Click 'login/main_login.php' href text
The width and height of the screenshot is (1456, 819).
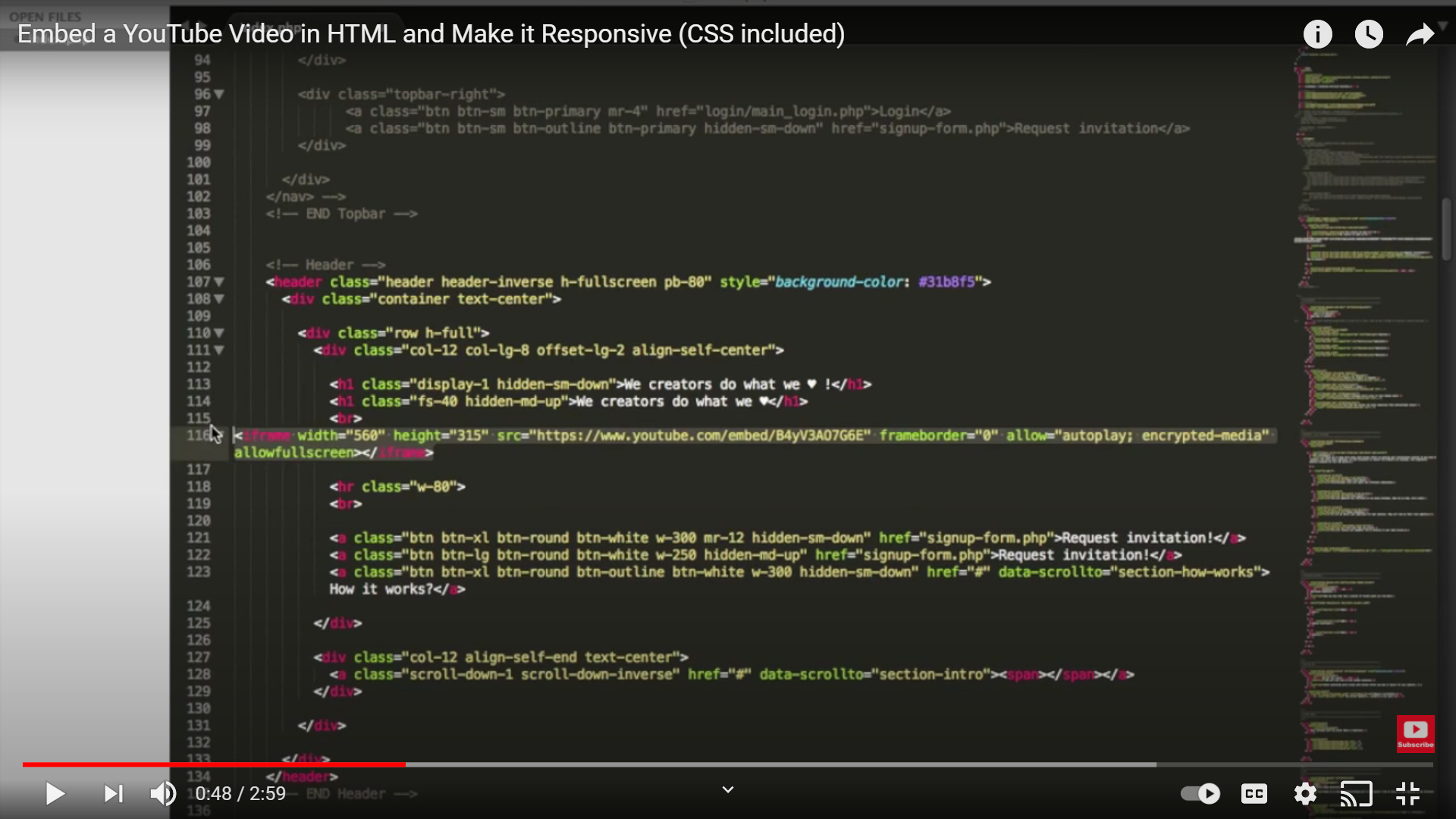coord(784,111)
